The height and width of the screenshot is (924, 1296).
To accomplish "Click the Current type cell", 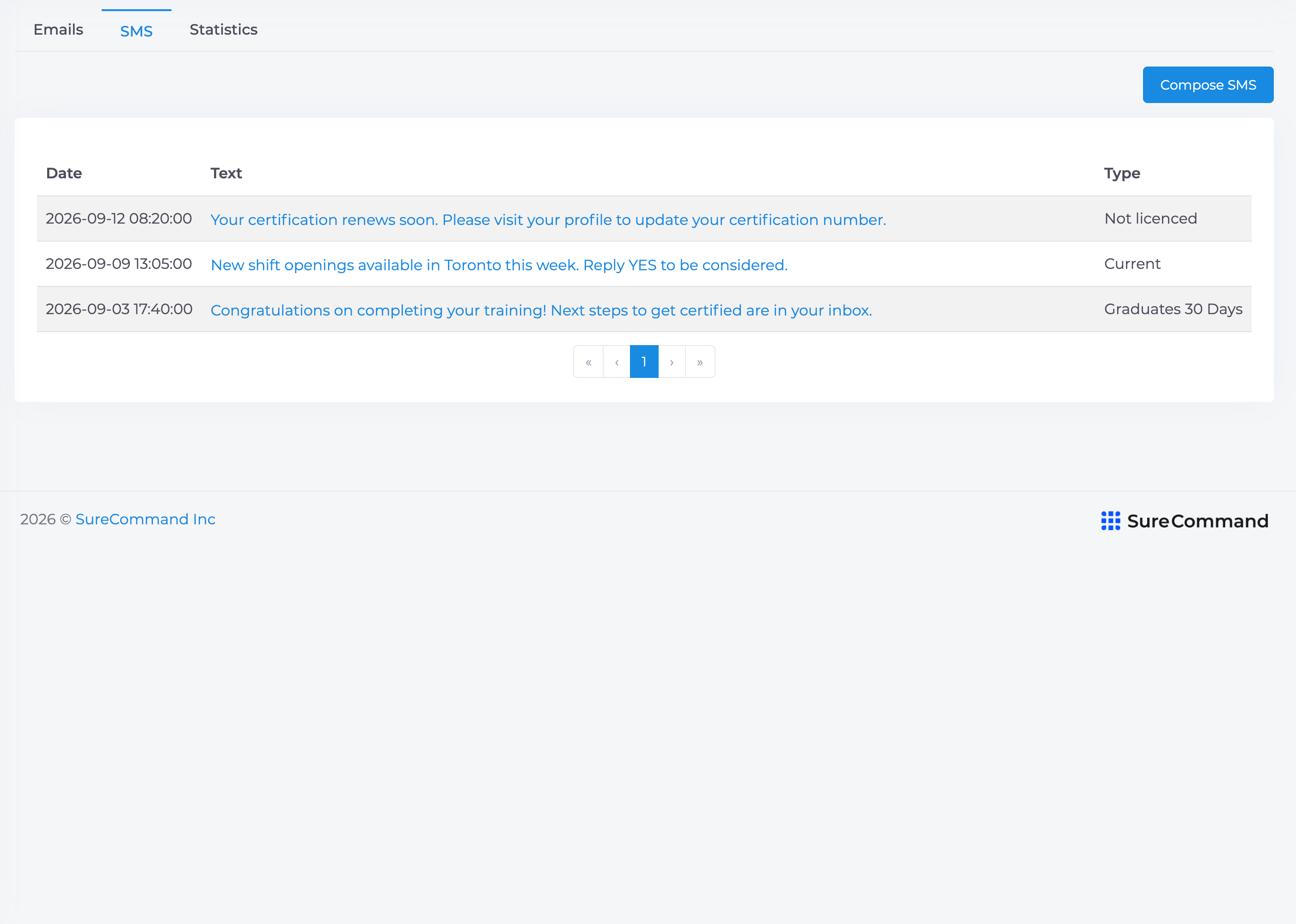I will point(1132,264).
